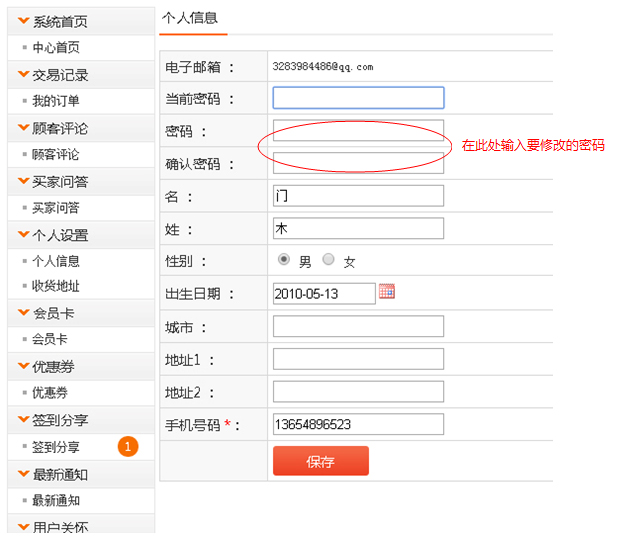This screenshot has width=618, height=541.
Task: Switch to the 个人信息 tab
Action: (190, 18)
